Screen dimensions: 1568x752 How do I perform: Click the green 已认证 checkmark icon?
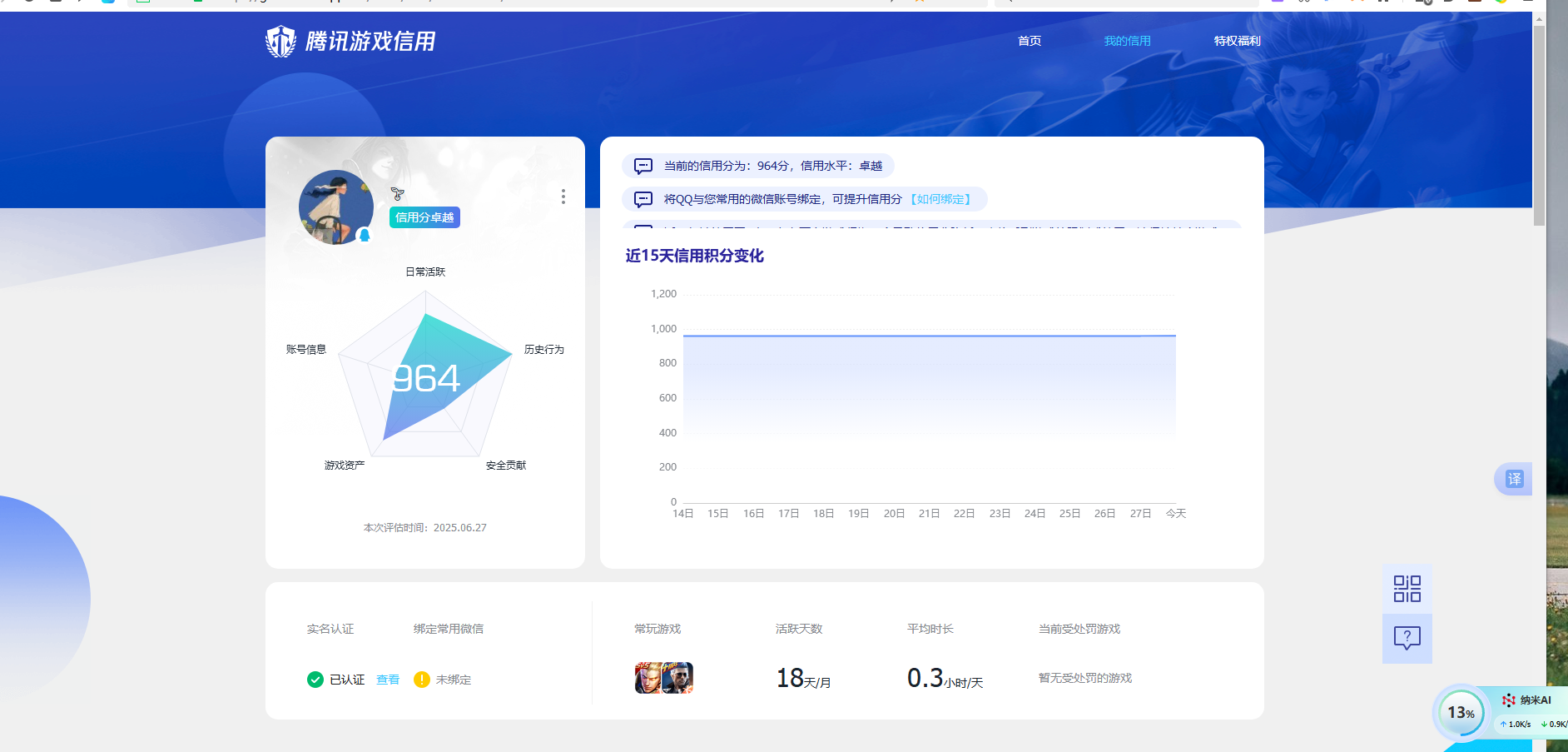[x=315, y=680]
